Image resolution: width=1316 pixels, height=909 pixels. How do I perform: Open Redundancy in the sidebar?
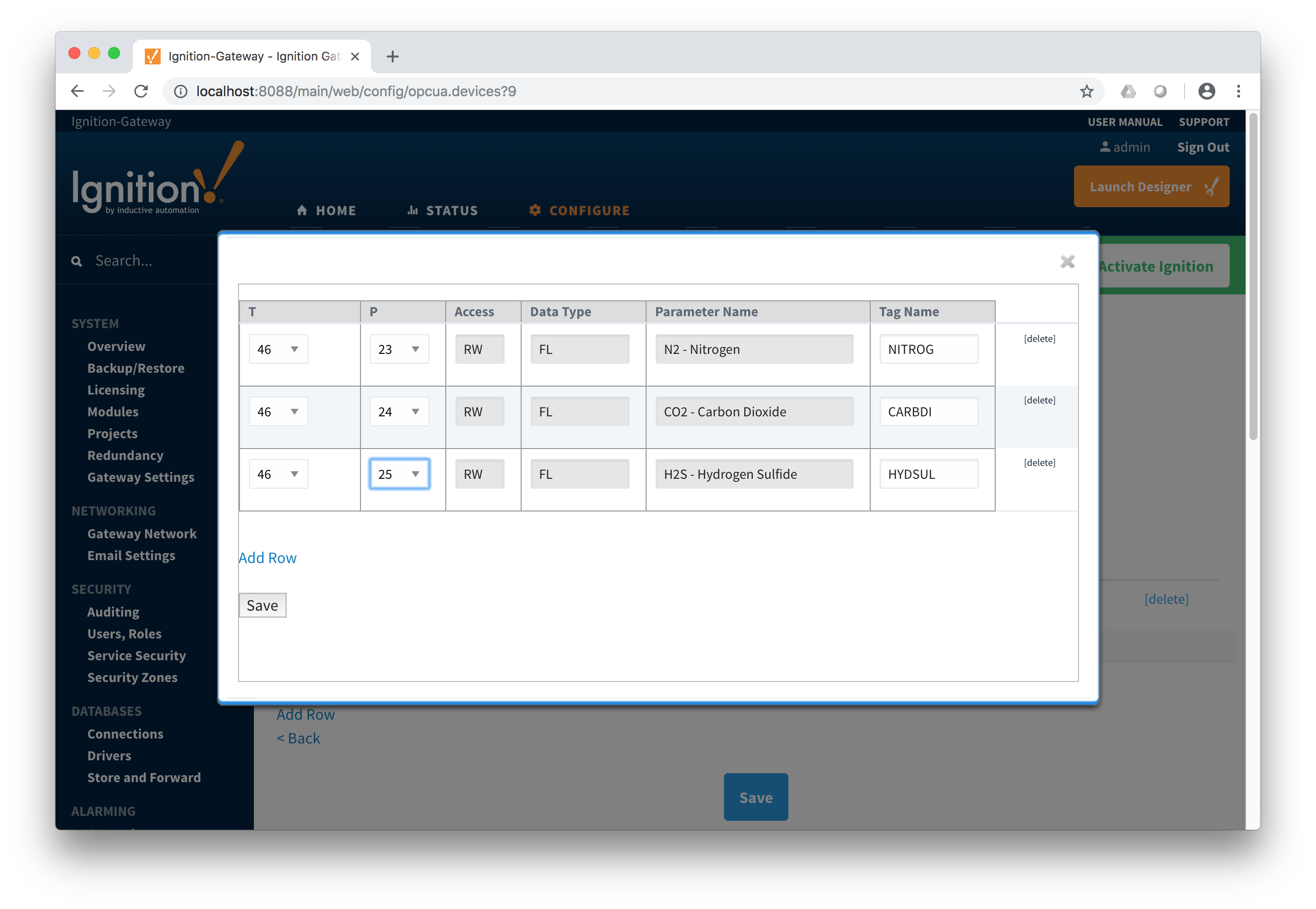point(125,455)
